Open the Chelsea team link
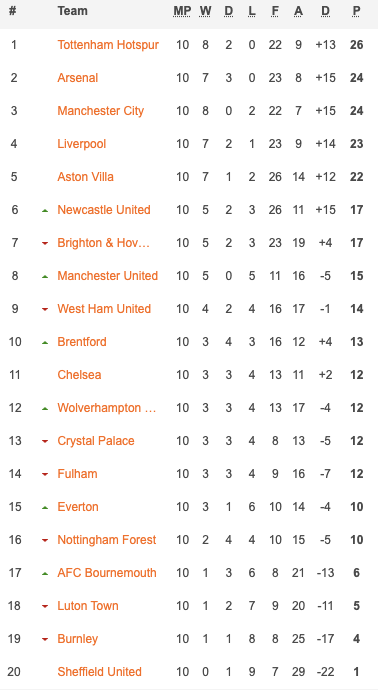Viewport: 378px width, 690px height. (79, 375)
